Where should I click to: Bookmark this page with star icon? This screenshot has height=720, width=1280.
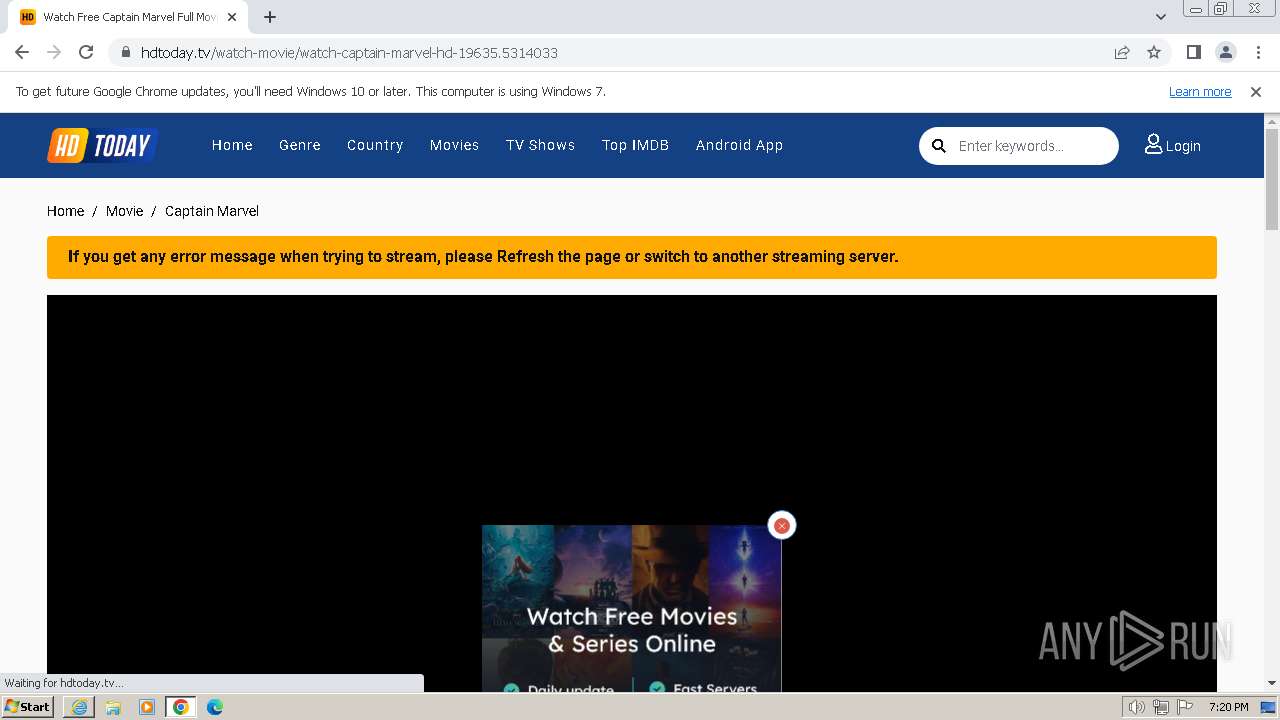point(1154,52)
